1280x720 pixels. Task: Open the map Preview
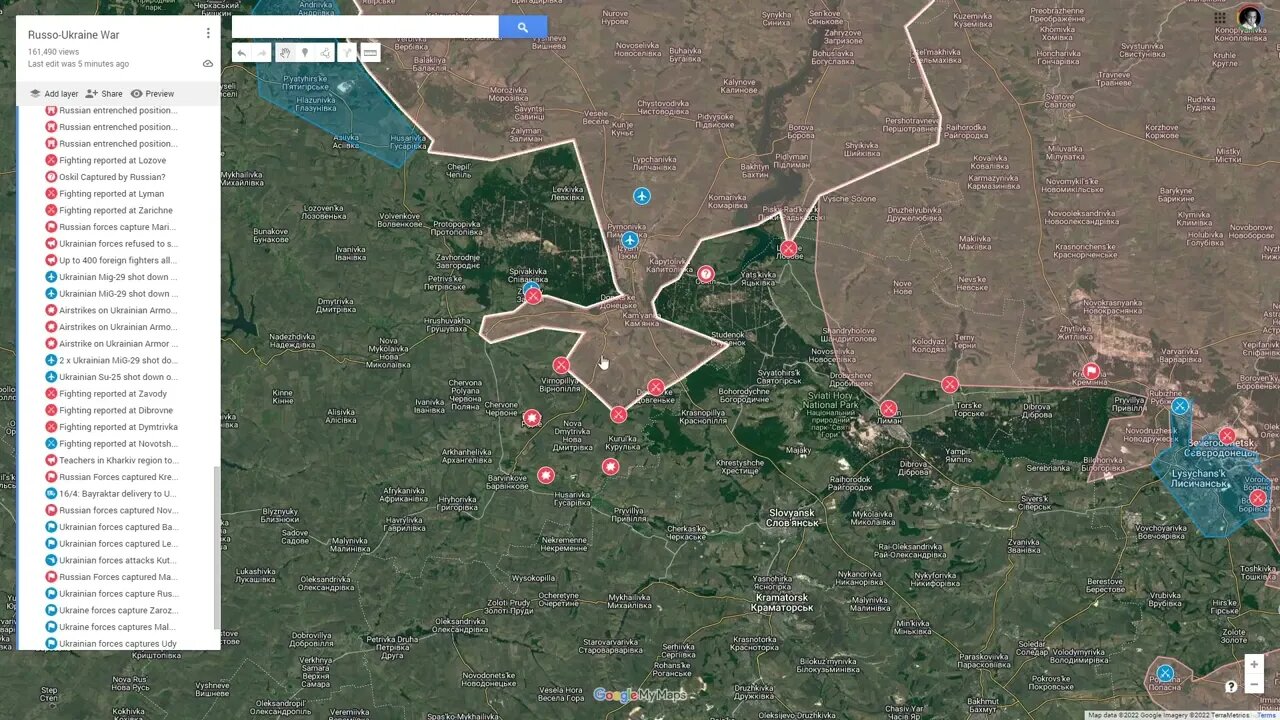[152, 94]
